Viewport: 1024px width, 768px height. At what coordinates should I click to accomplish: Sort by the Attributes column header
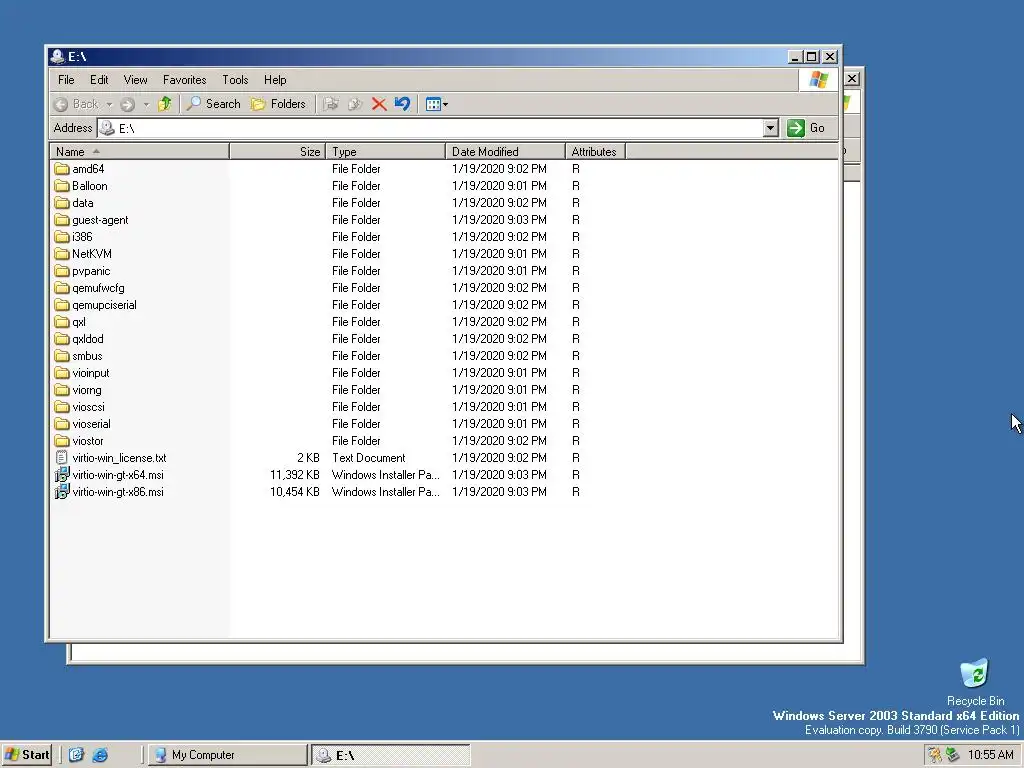click(595, 152)
